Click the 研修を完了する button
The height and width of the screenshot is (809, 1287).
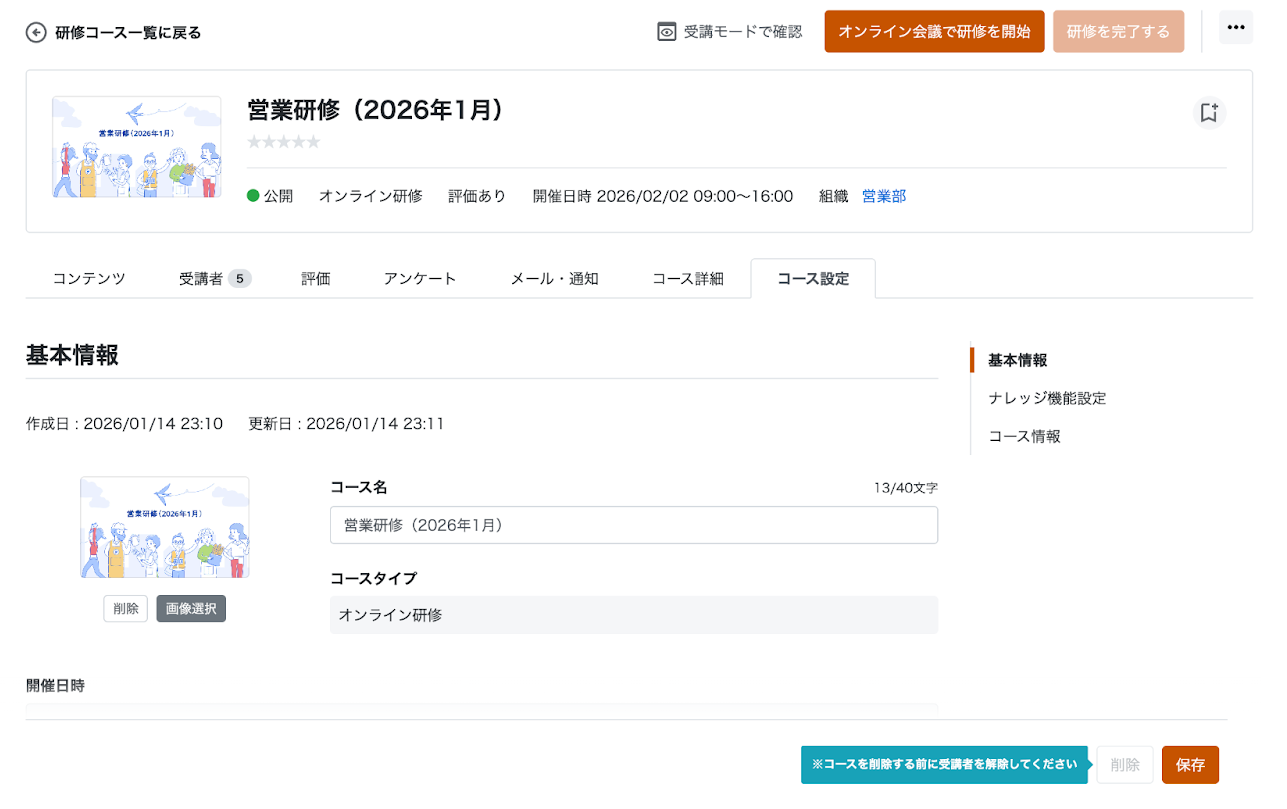(x=1118, y=31)
